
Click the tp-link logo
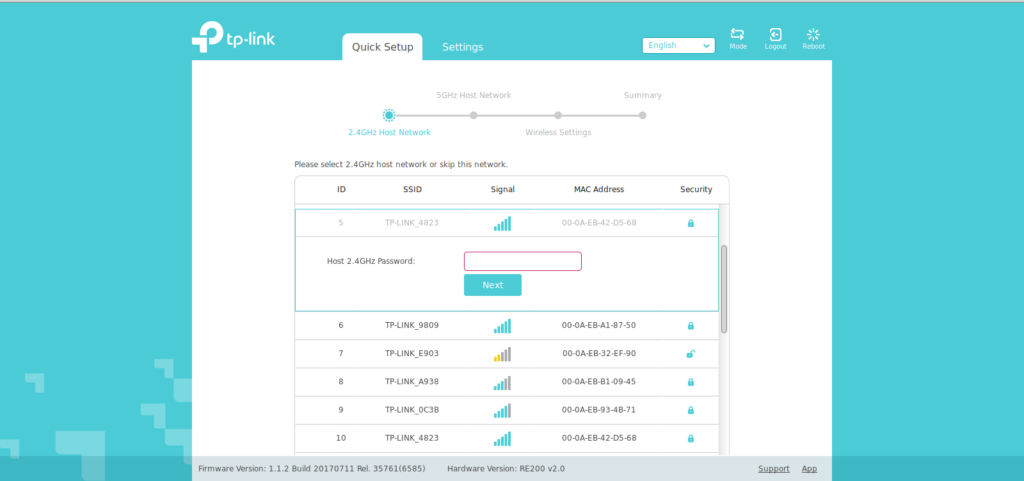click(233, 38)
